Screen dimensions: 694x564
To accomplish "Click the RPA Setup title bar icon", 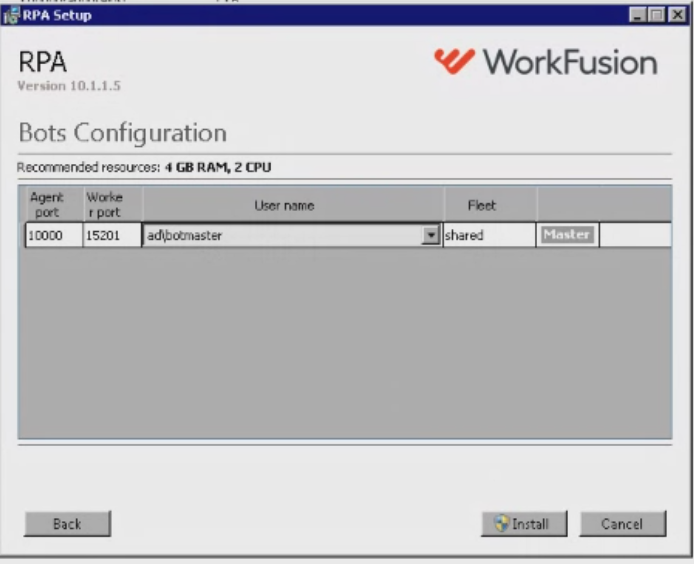I will 11,15.
